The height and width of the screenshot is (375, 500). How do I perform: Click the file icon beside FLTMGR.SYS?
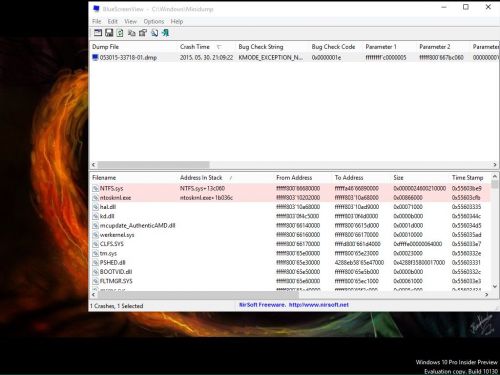tap(96, 281)
